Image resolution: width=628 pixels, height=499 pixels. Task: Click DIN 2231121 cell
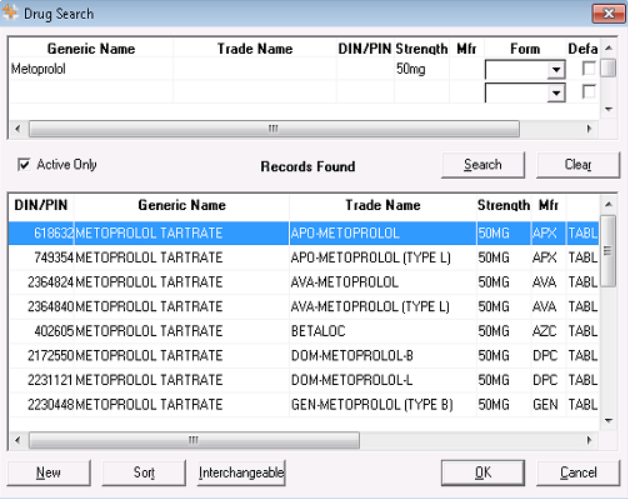[42, 380]
